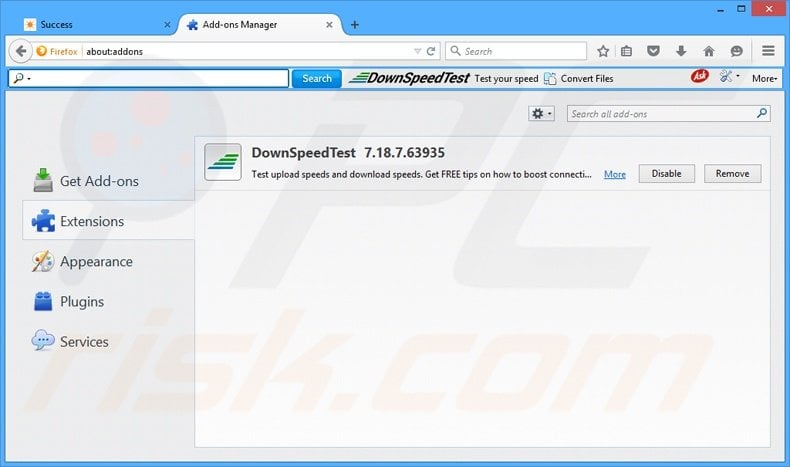Click add-ons search magnifier icon
The height and width of the screenshot is (467, 790).
pos(762,113)
